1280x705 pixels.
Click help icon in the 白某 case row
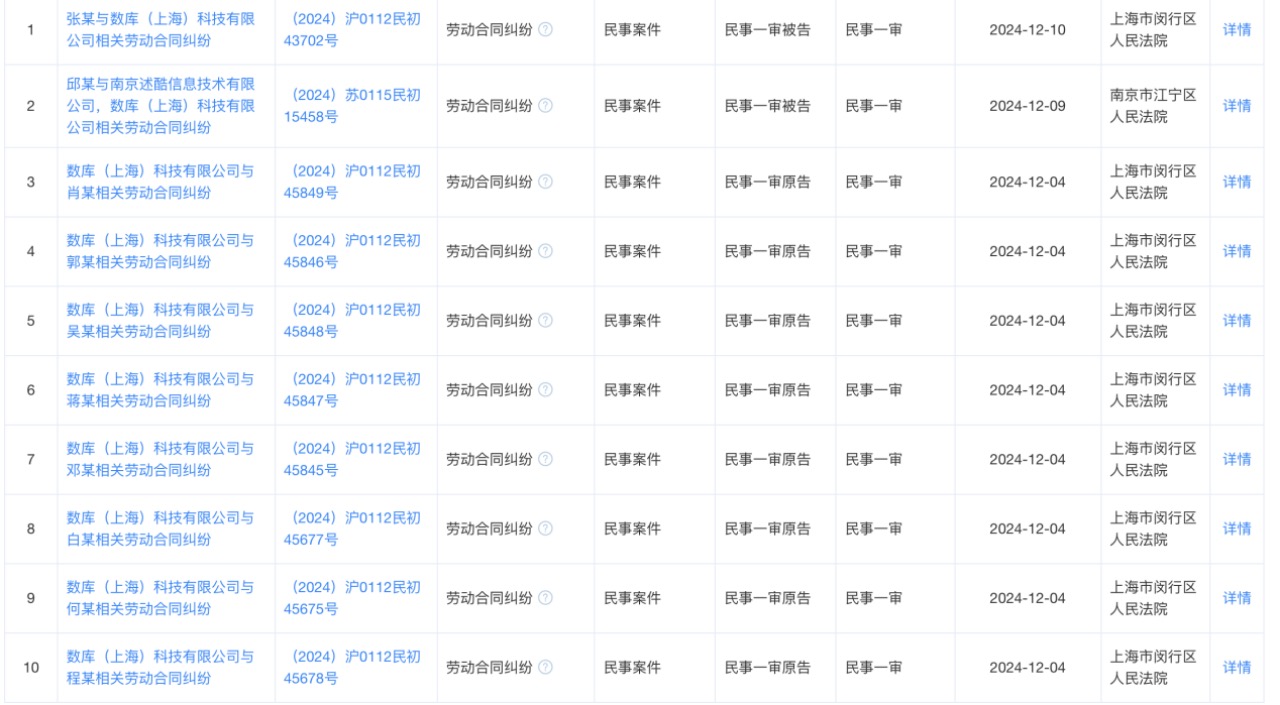[545, 529]
